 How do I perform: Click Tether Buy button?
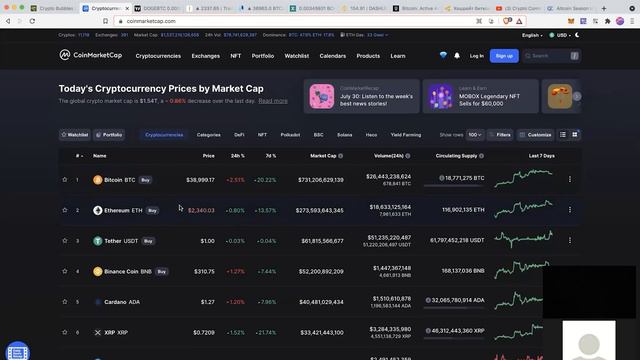[148, 241]
